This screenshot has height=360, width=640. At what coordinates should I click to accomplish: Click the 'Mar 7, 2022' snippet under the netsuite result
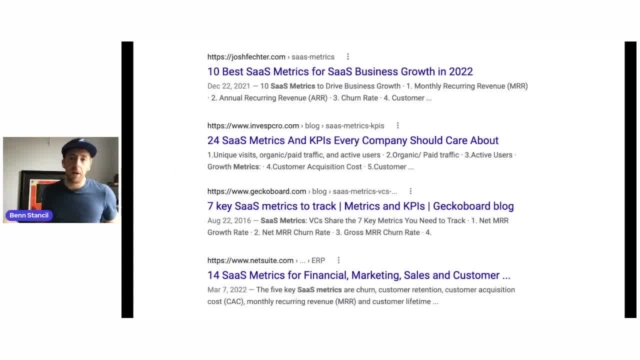(227, 290)
